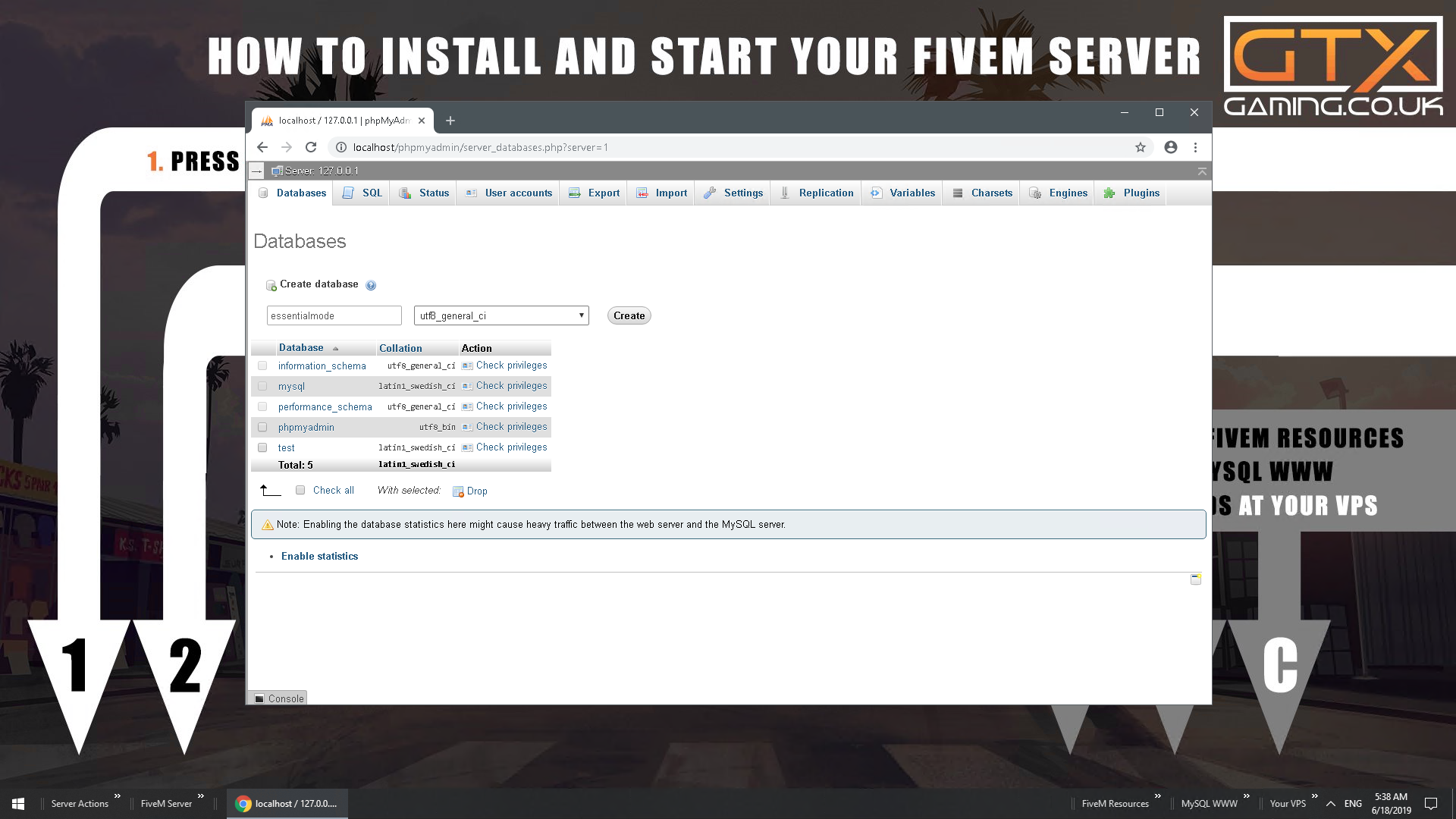Viewport: 1456px width, 819px height.
Task: Open the Charsets tab
Action: 982,193
